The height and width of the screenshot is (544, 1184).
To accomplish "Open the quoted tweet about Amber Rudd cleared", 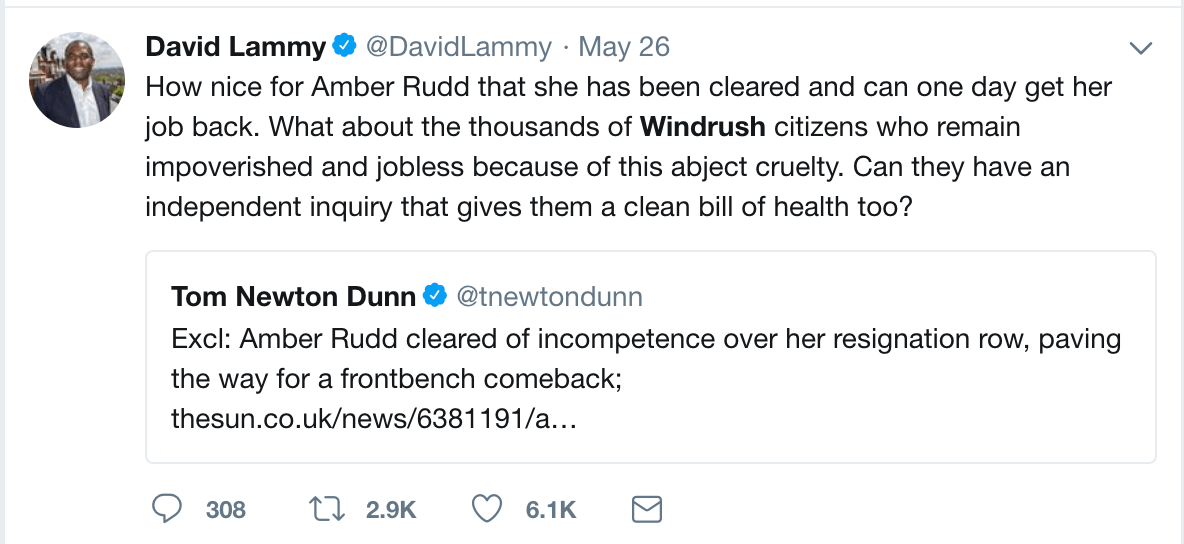I will 650,360.
